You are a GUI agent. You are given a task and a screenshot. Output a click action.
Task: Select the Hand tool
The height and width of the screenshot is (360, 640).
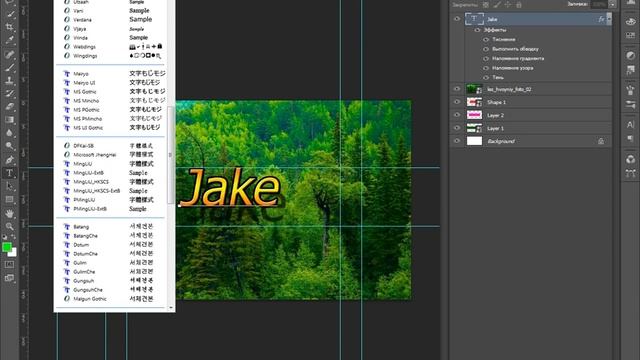click(x=10, y=213)
